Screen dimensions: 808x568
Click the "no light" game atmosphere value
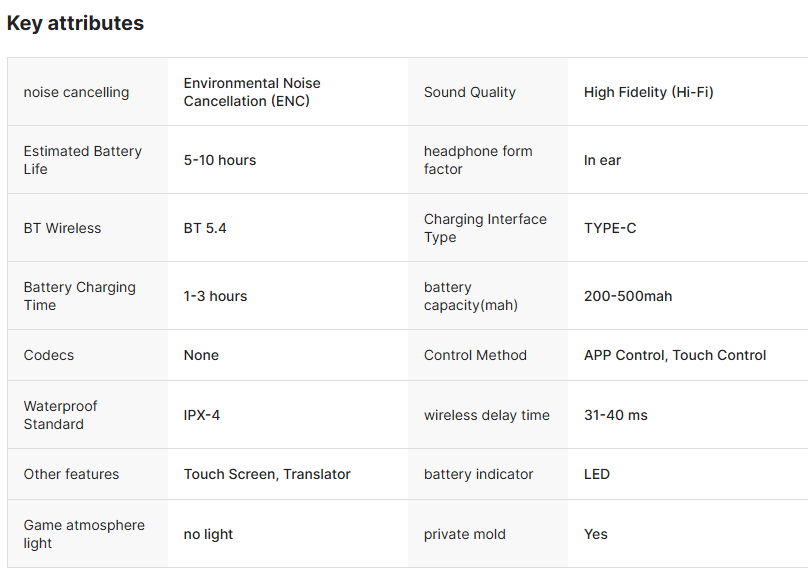(208, 534)
